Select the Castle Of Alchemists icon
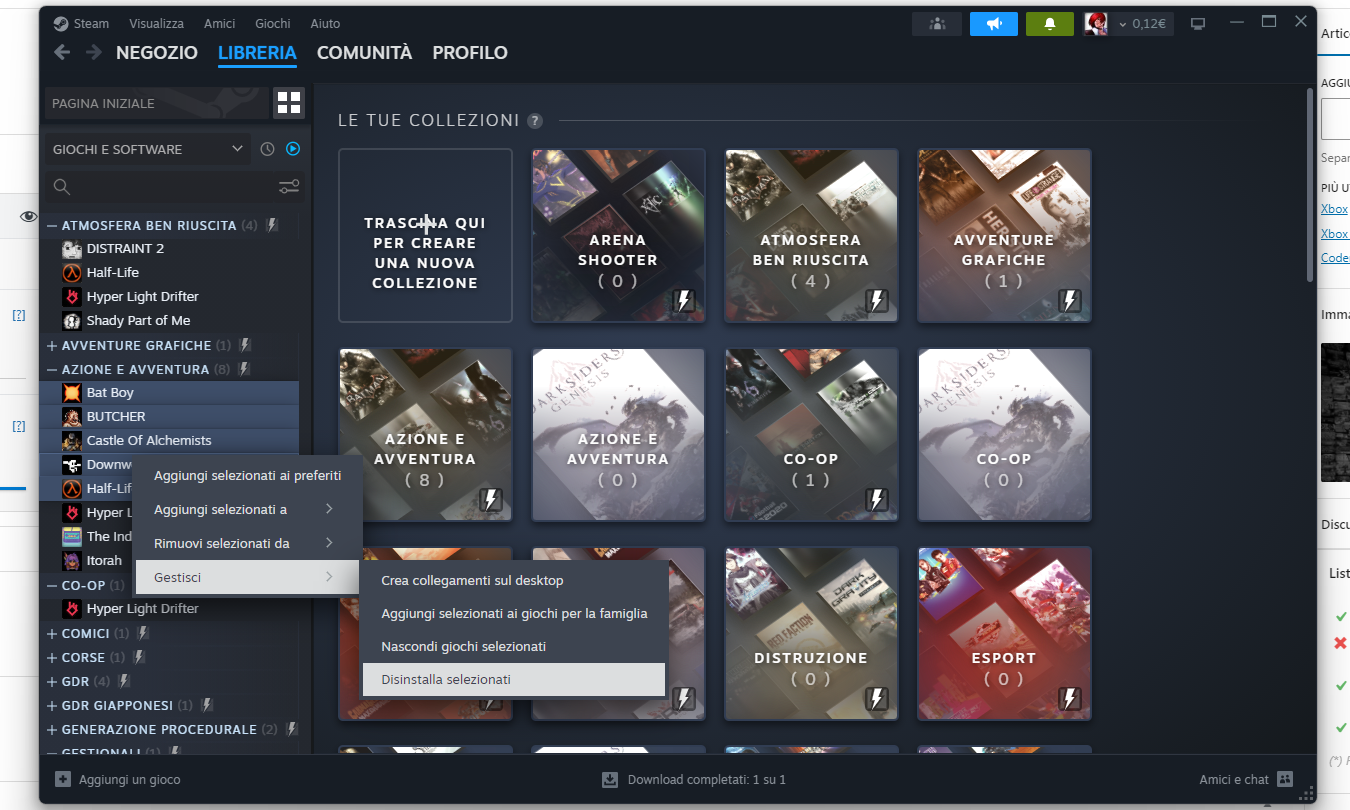1350x810 pixels. pyautogui.click(x=71, y=441)
